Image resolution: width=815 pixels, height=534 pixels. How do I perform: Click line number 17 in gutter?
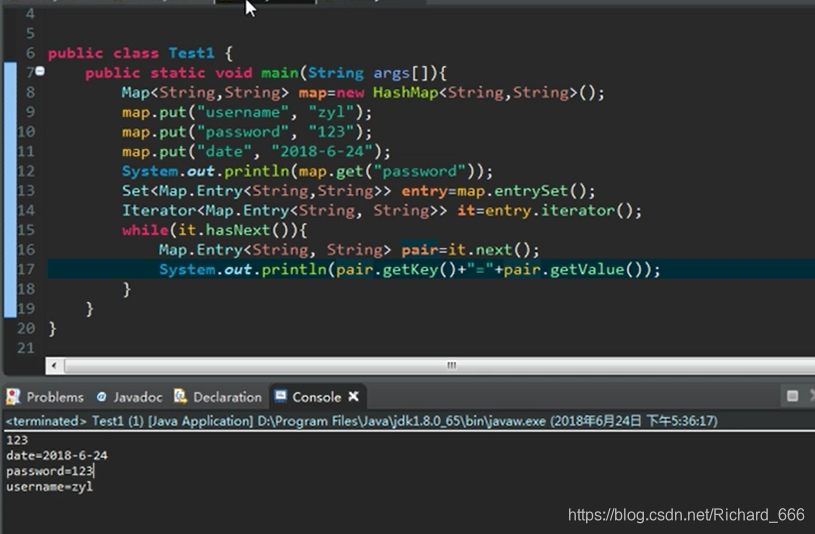click(26, 269)
